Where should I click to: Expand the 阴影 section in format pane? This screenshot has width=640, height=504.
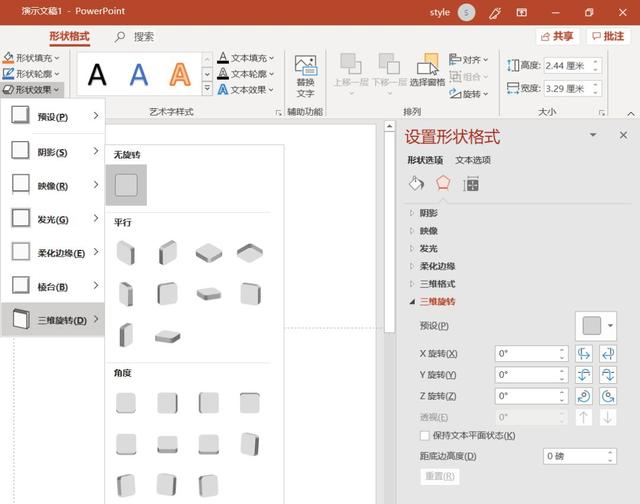click(x=428, y=213)
